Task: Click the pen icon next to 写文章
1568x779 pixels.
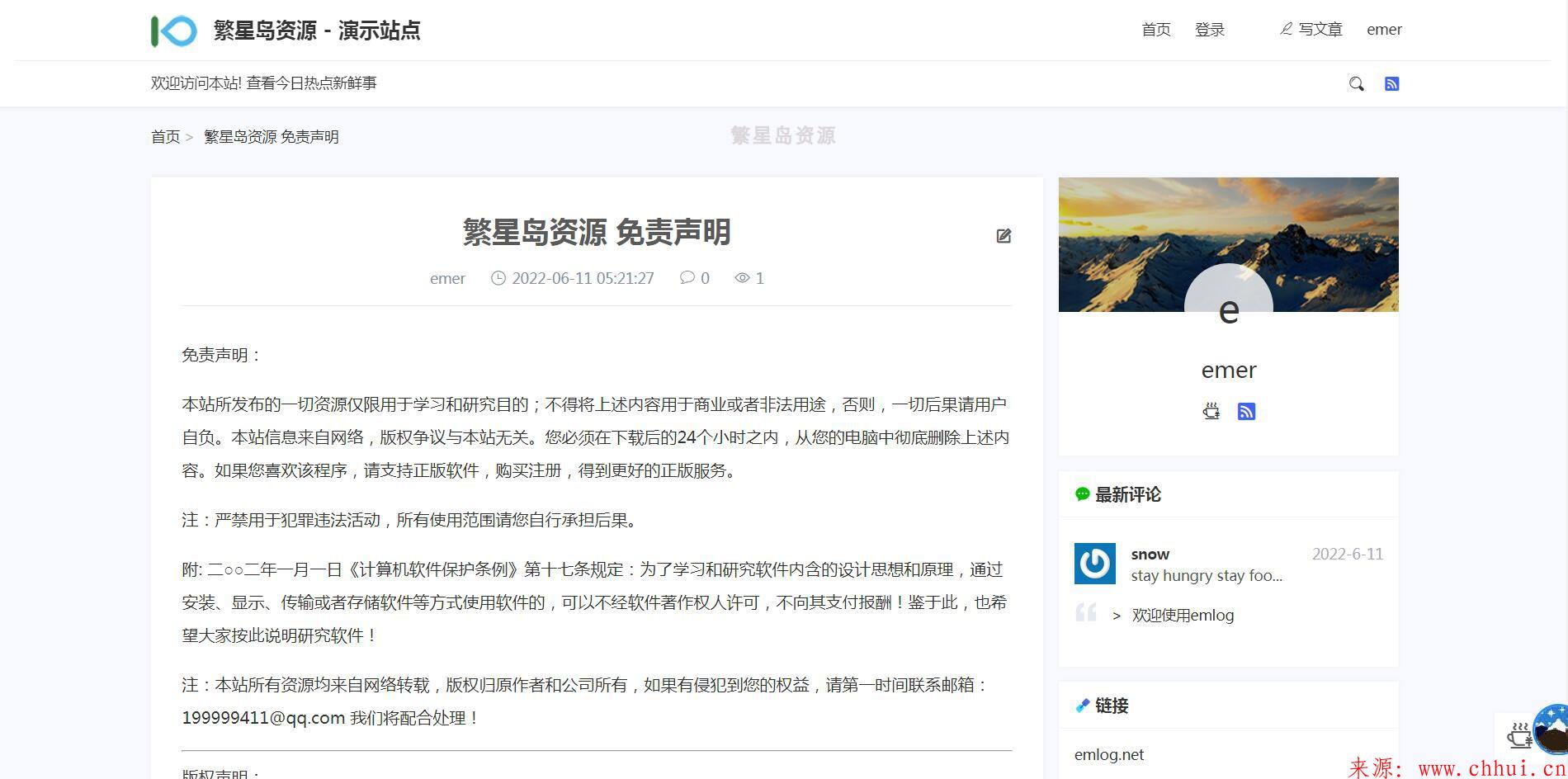Action: pyautogui.click(x=1286, y=29)
